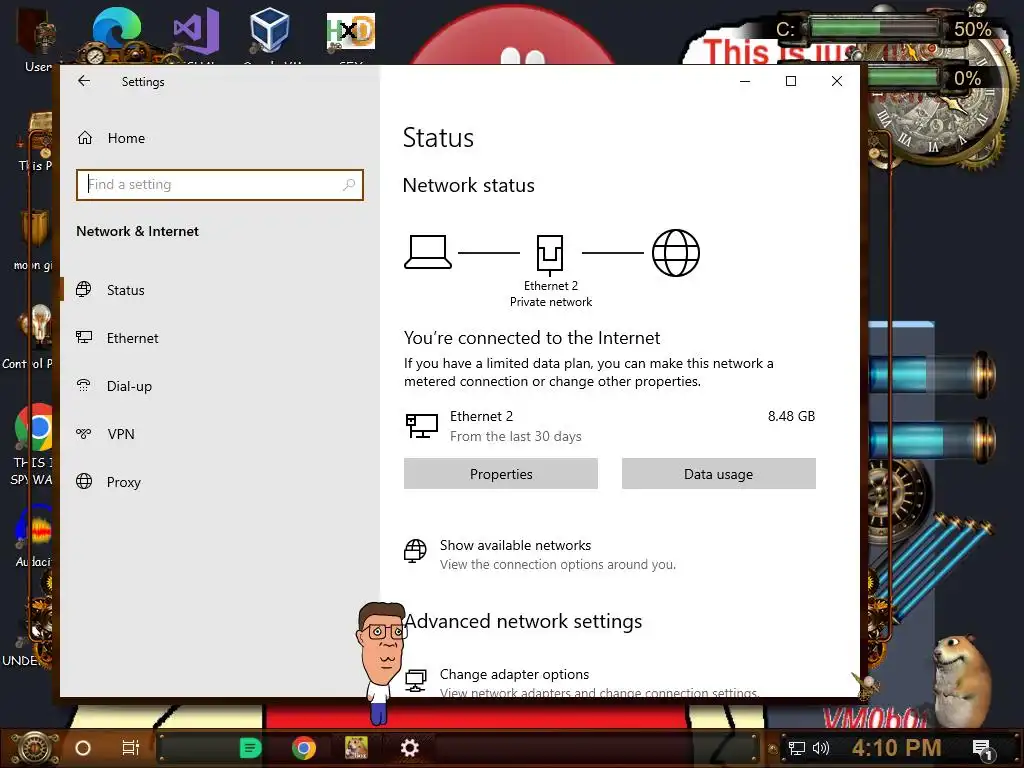Viewport: 1024px width, 768px height.
Task: Open Cortana circle on taskbar
Action: click(83, 748)
